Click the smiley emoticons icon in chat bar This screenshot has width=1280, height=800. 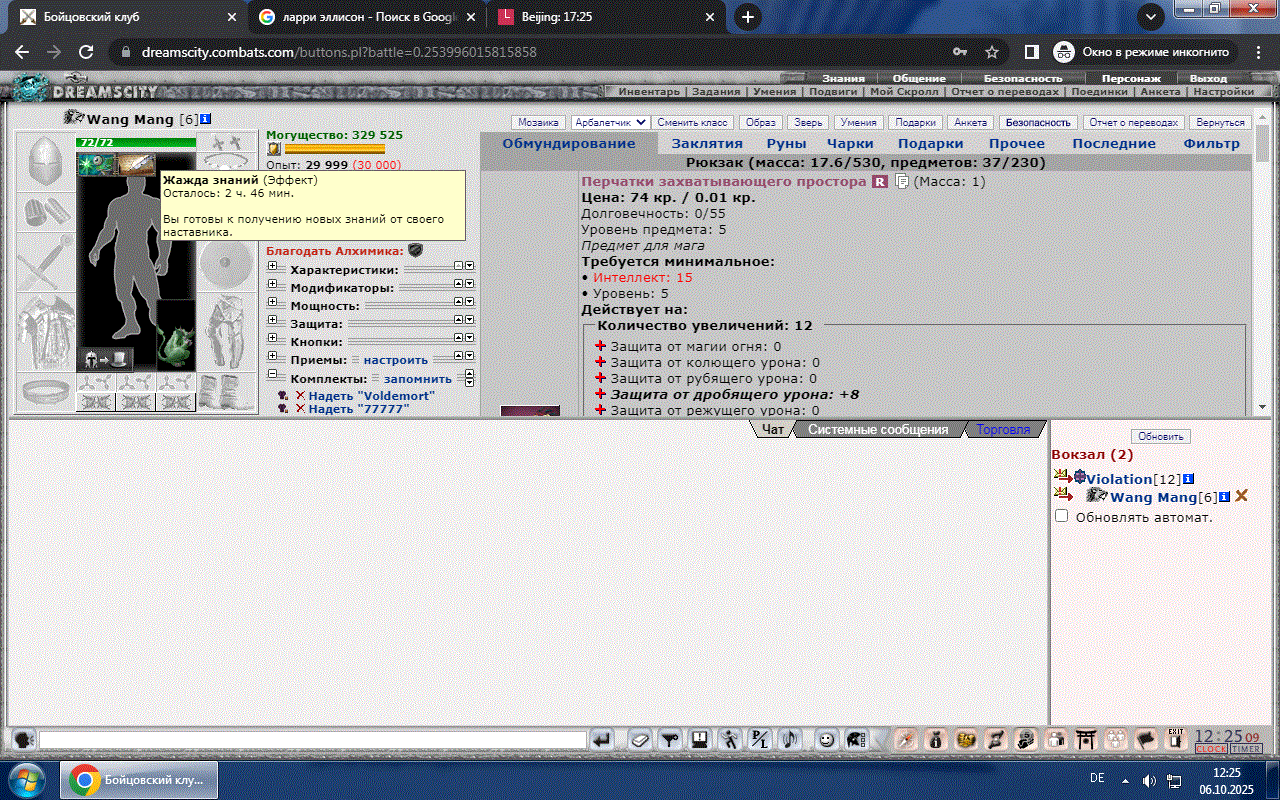(x=826, y=740)
